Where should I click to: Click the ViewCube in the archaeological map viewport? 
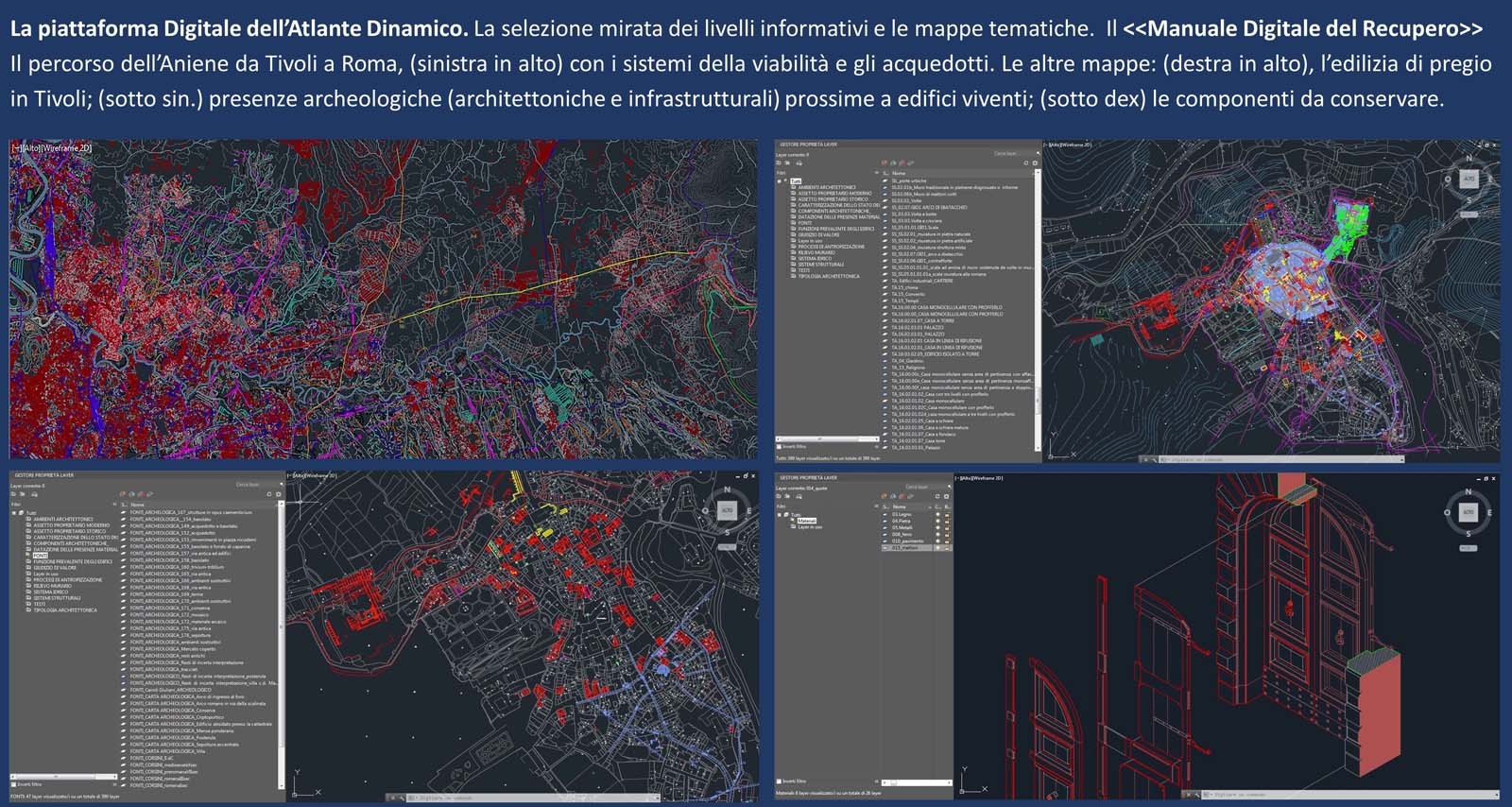727,510
